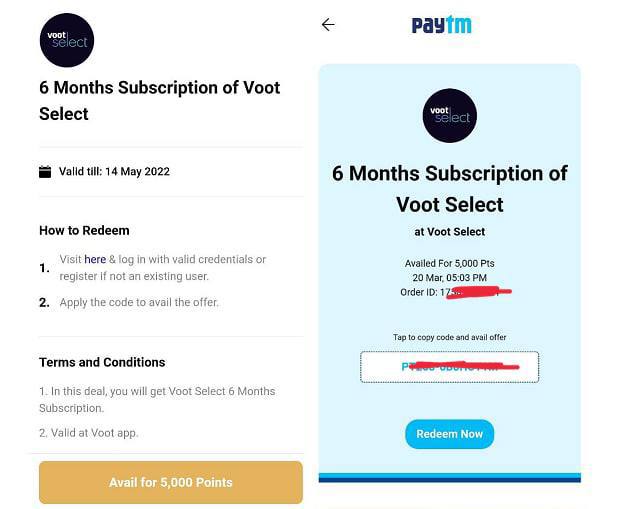Screen dimensions: 631x509
Task: Click 'Apply the code to avail the offer' step
Action: pyautogui.click(x=139, y=303)
